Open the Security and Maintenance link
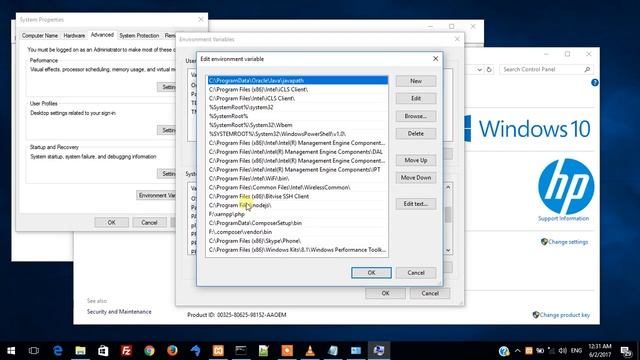The image size is (640, 360). click(x=119, y=311)
